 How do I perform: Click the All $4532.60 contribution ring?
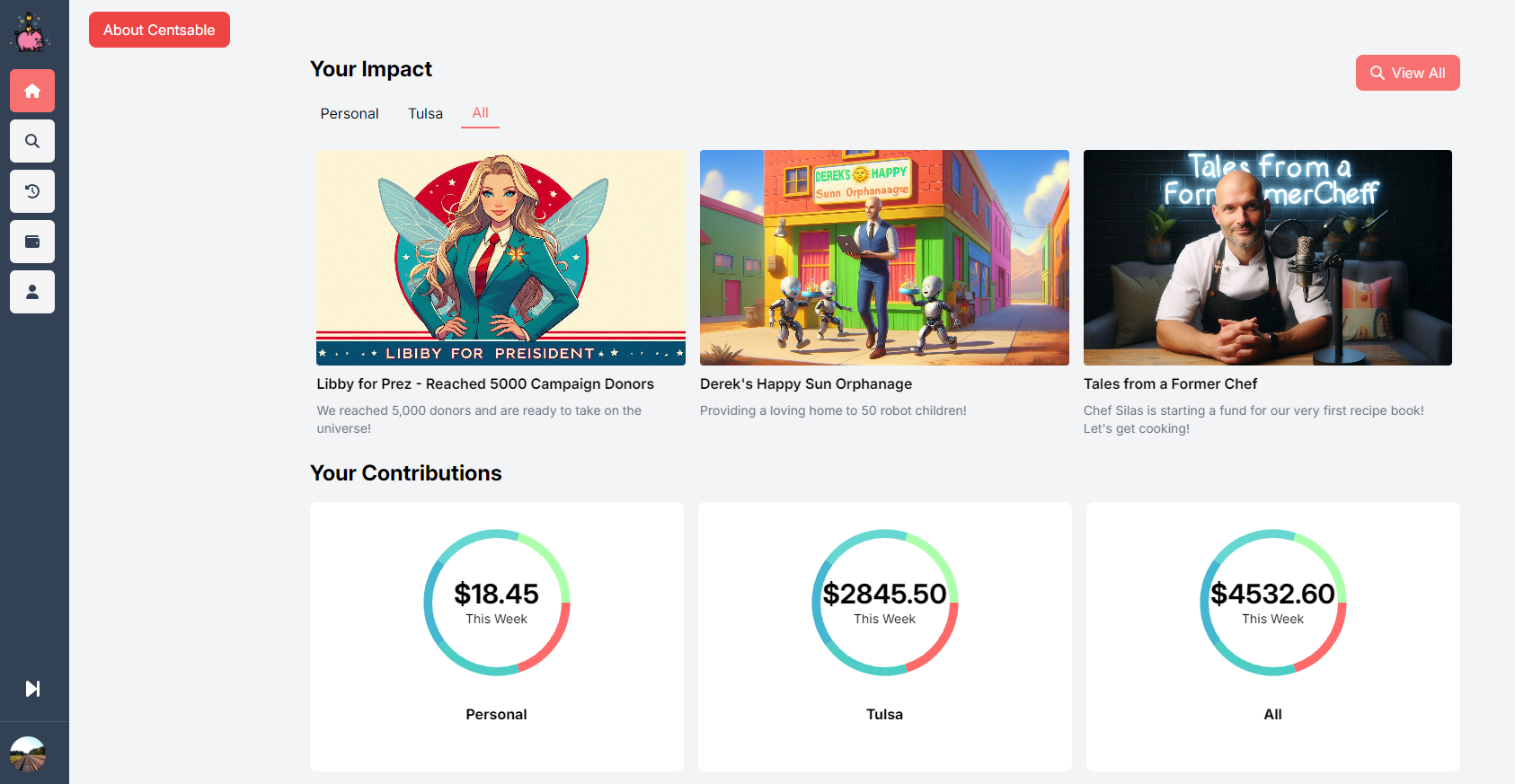point(1272,603)
